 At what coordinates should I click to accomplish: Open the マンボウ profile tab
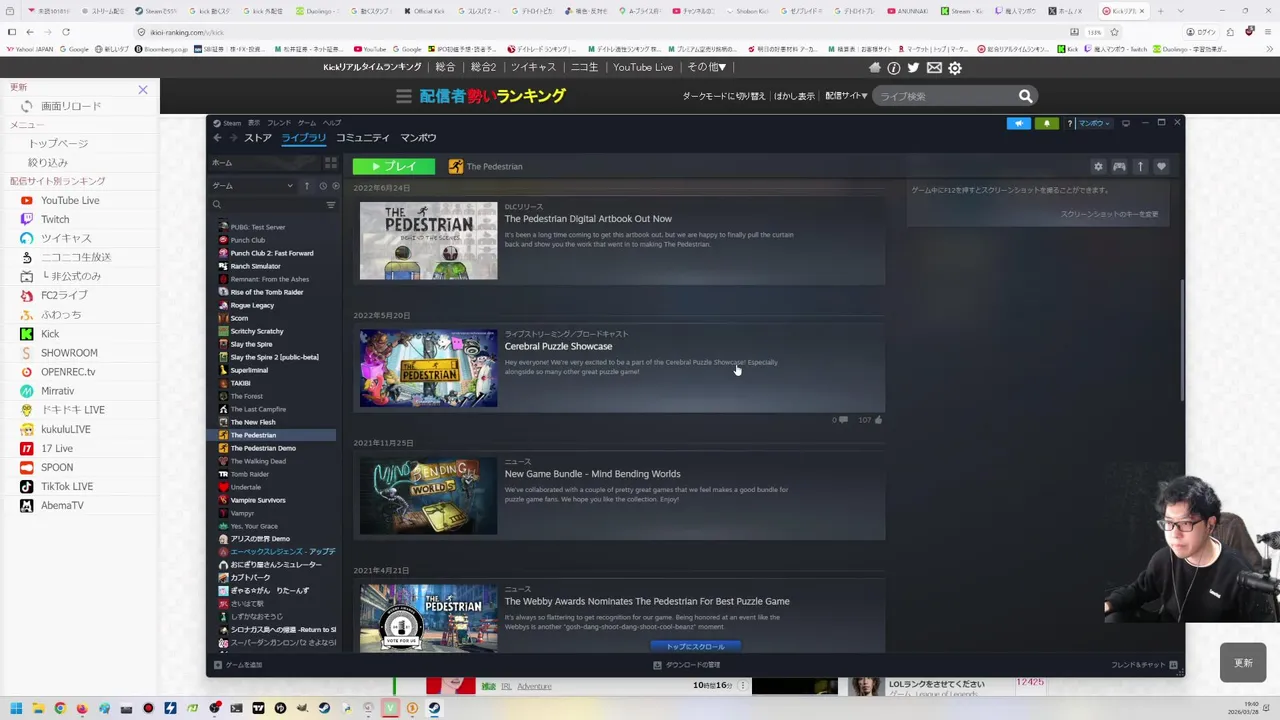click(418, 138)
